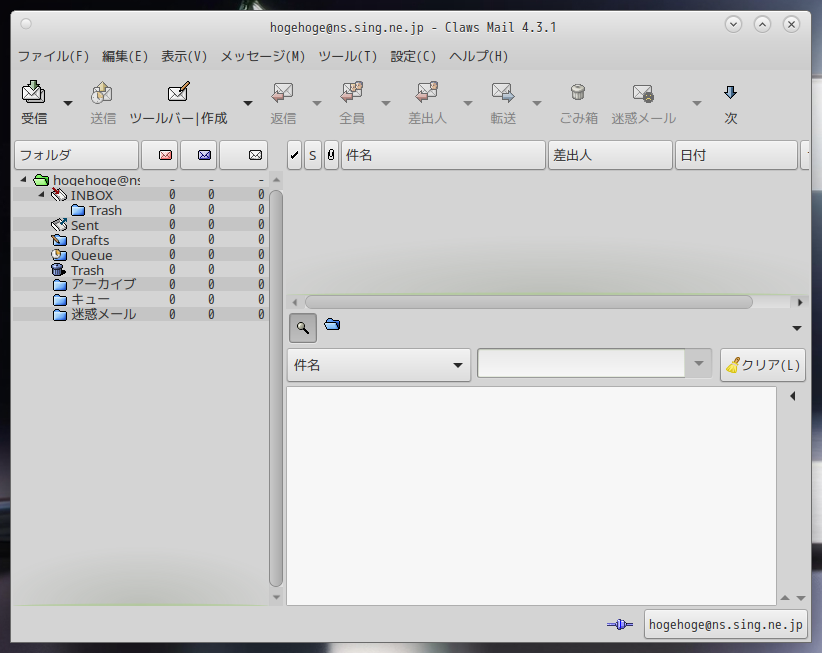Click the 全員 (reply all) icon
Screen dimensions: 822x653
click(352, 92)
